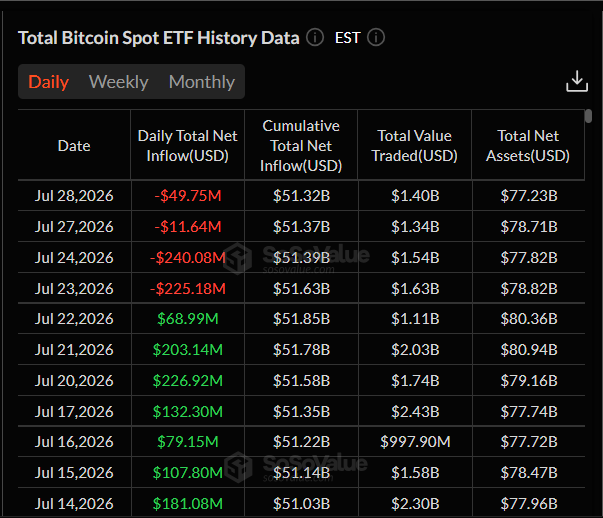Open info icon beside History Data title

click(315, 38)
